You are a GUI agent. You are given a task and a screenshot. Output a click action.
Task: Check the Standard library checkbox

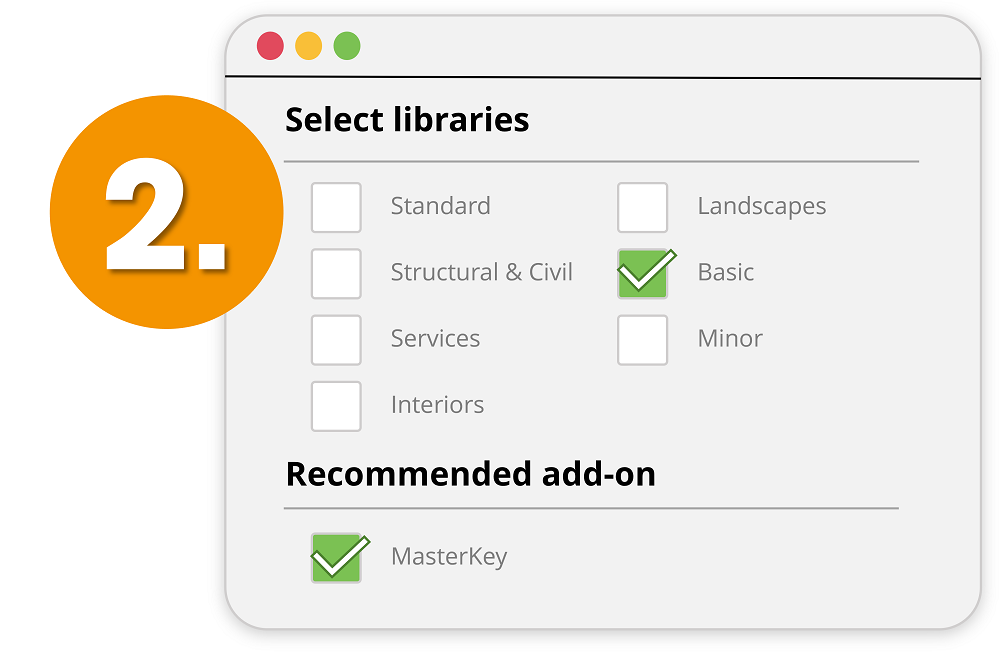pyautogui.click(x=336, y=207)
